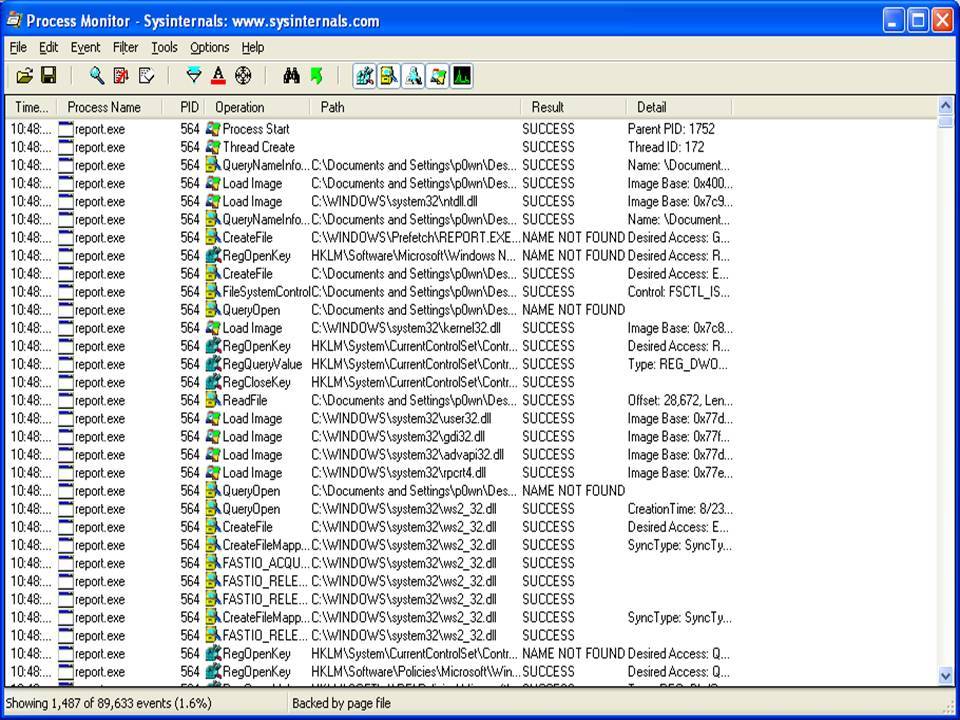
Task: Click the gdi32.dll path cell
Action: (398, 437)
